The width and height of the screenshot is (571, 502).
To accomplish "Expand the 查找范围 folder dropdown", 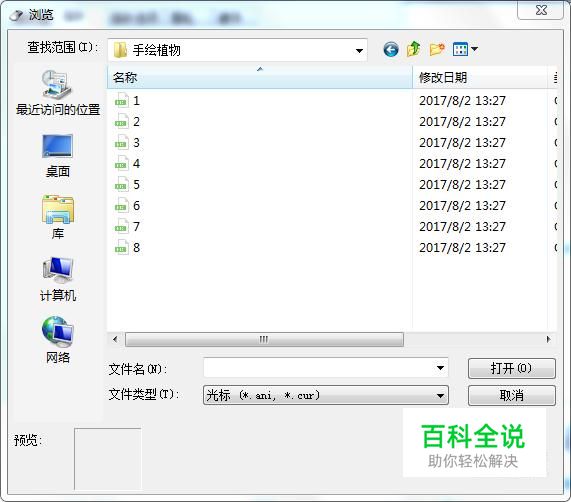I will click(x=359, y=50).
